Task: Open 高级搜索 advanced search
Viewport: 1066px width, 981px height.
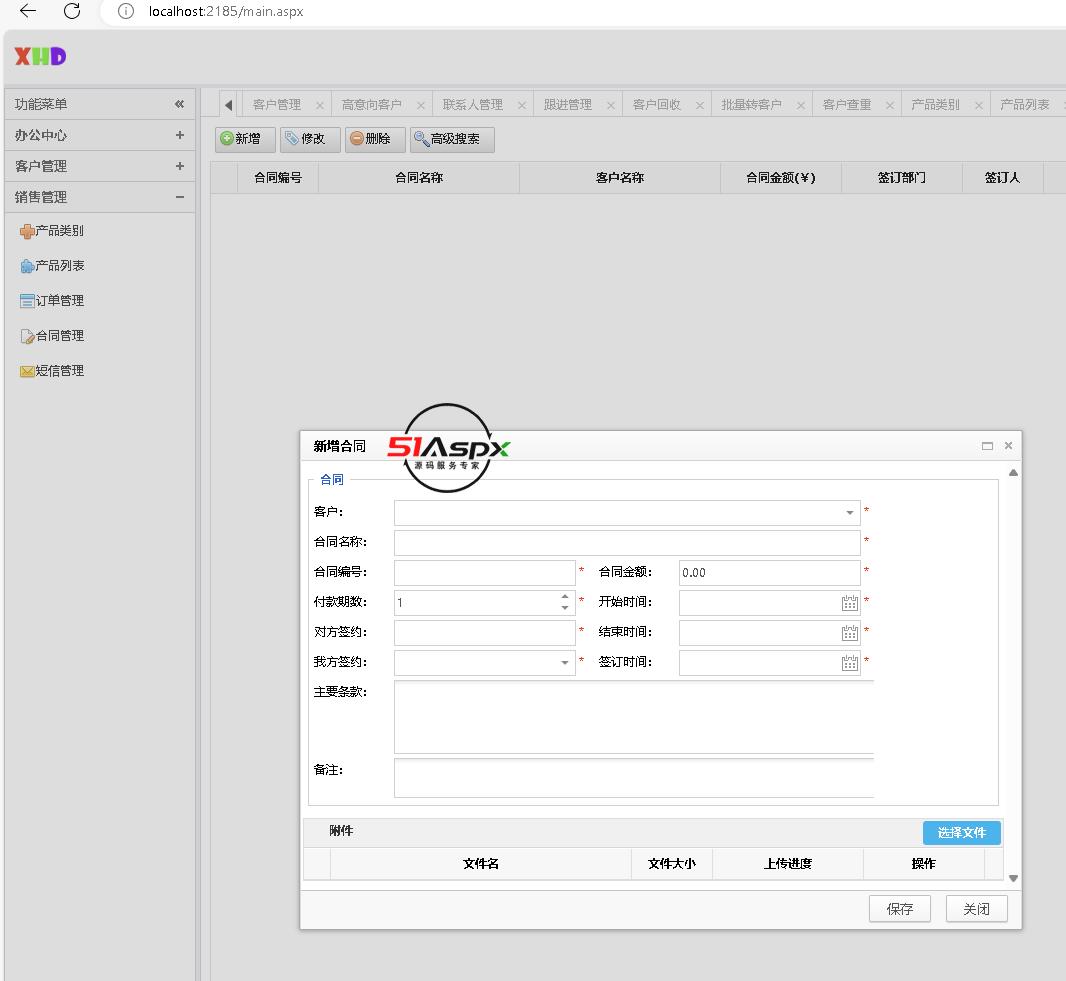Action: click(453, 139)
